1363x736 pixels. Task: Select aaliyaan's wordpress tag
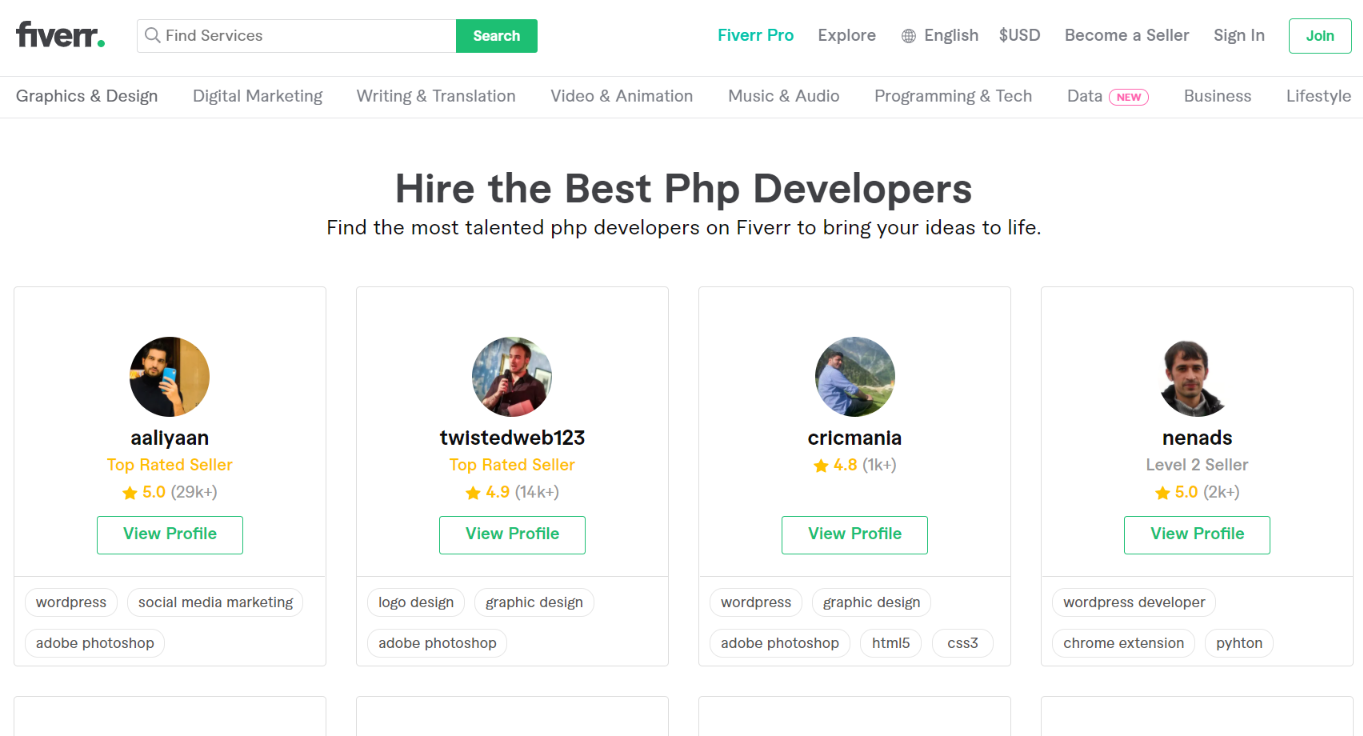pos(71,602)
